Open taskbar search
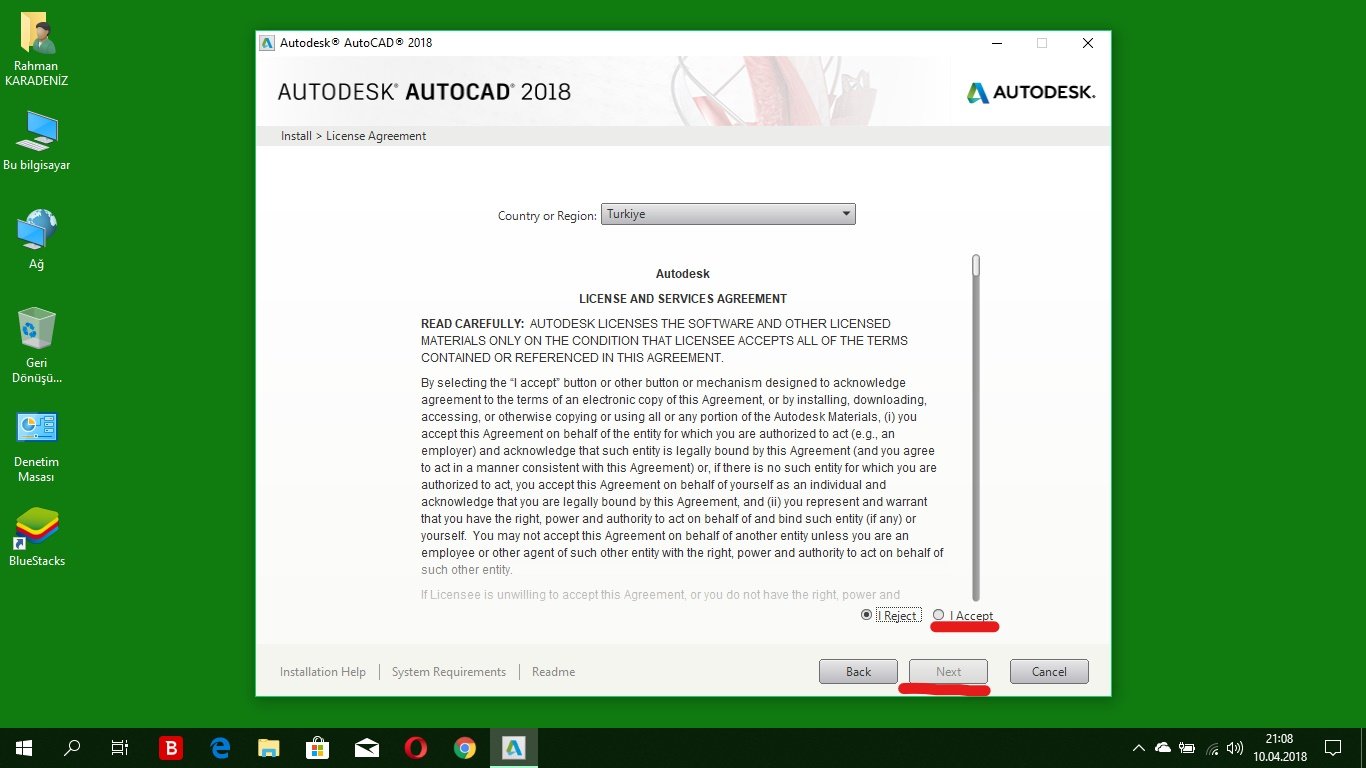 coord(72,748)
